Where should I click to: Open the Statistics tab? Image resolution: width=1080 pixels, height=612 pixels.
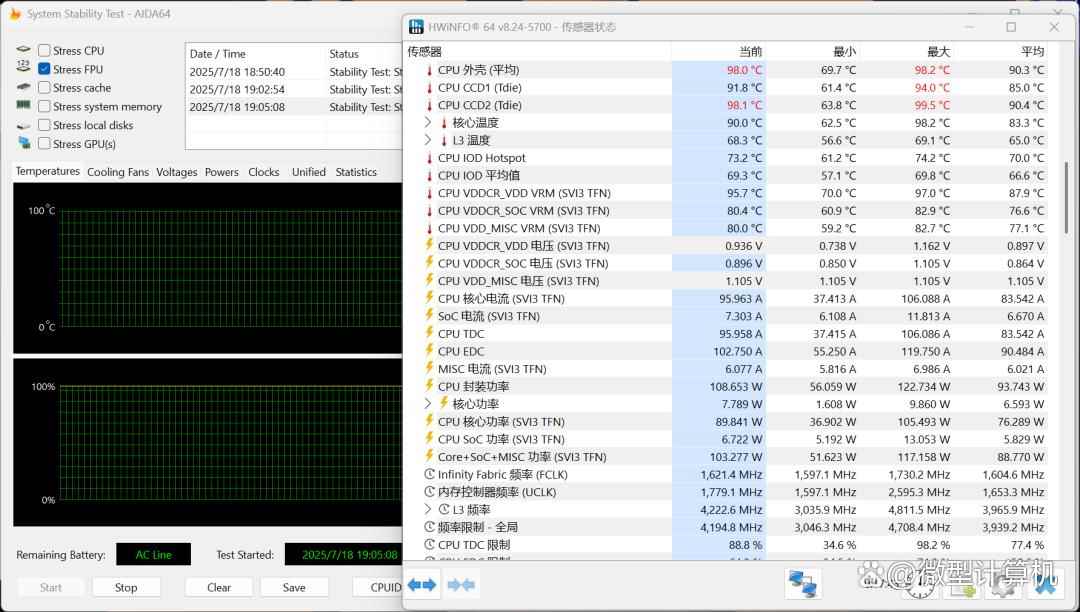pyautogui.click(x=356, y=172)
